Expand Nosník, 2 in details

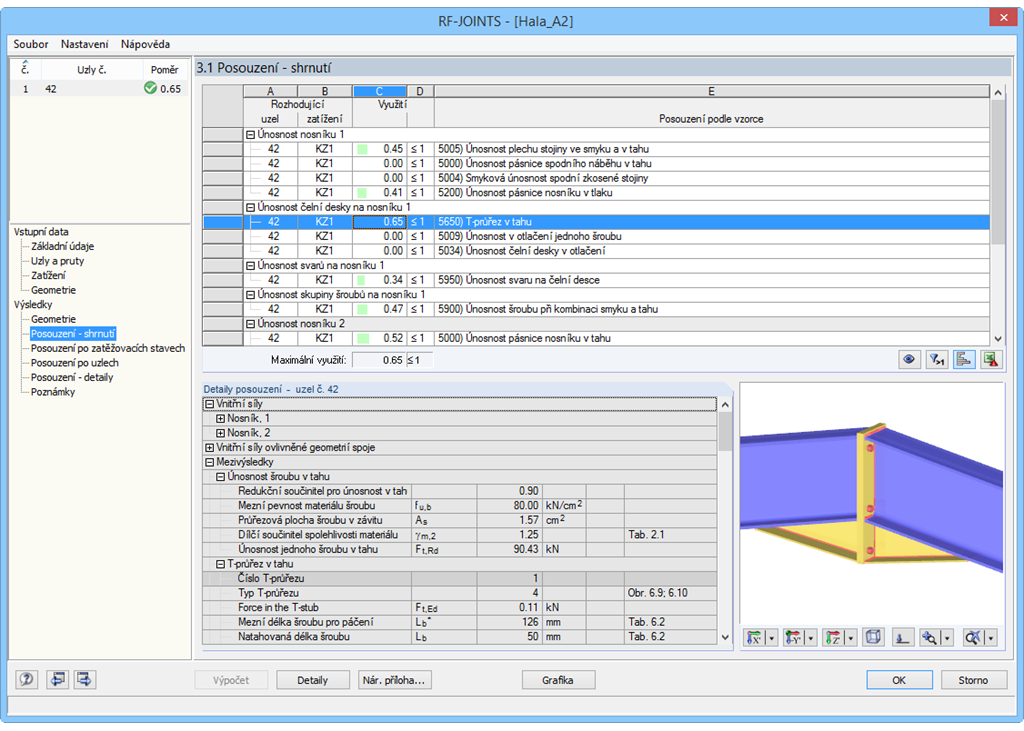pos(221,433)
